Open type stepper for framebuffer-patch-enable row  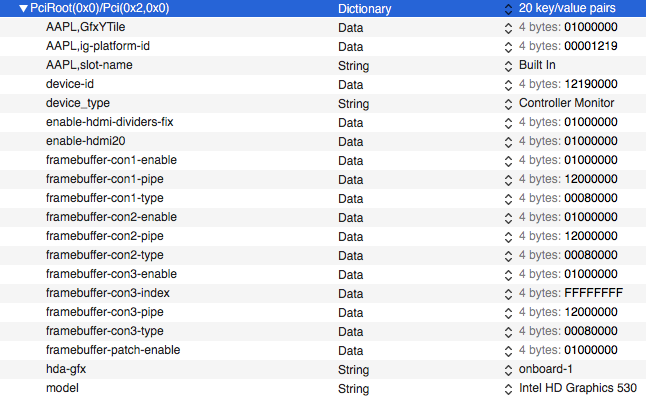(x=508, y=350)
